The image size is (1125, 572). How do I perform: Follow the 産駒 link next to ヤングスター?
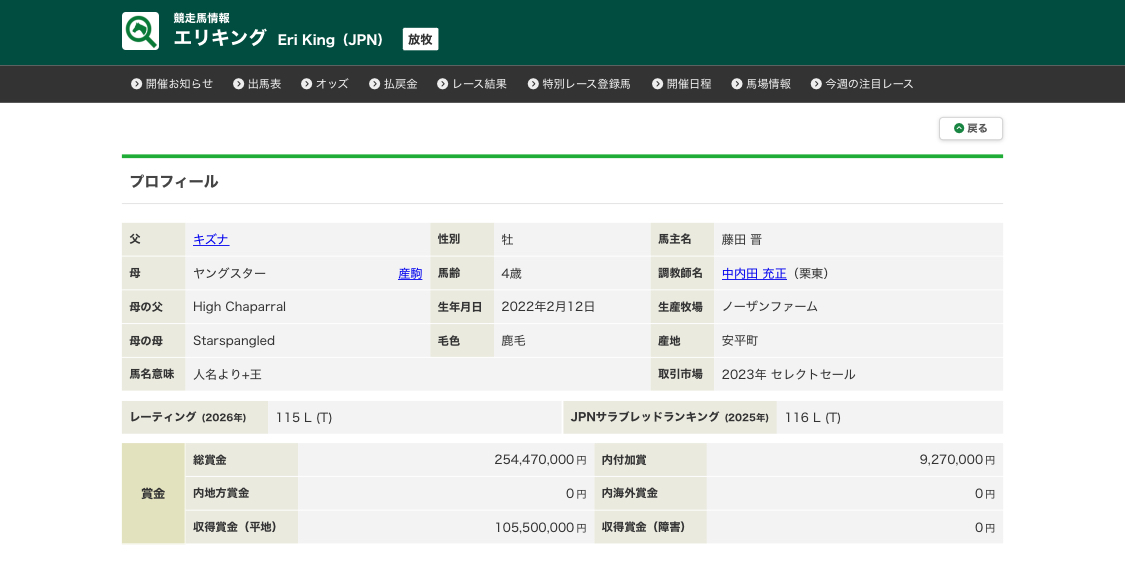(x=410, y=273)
